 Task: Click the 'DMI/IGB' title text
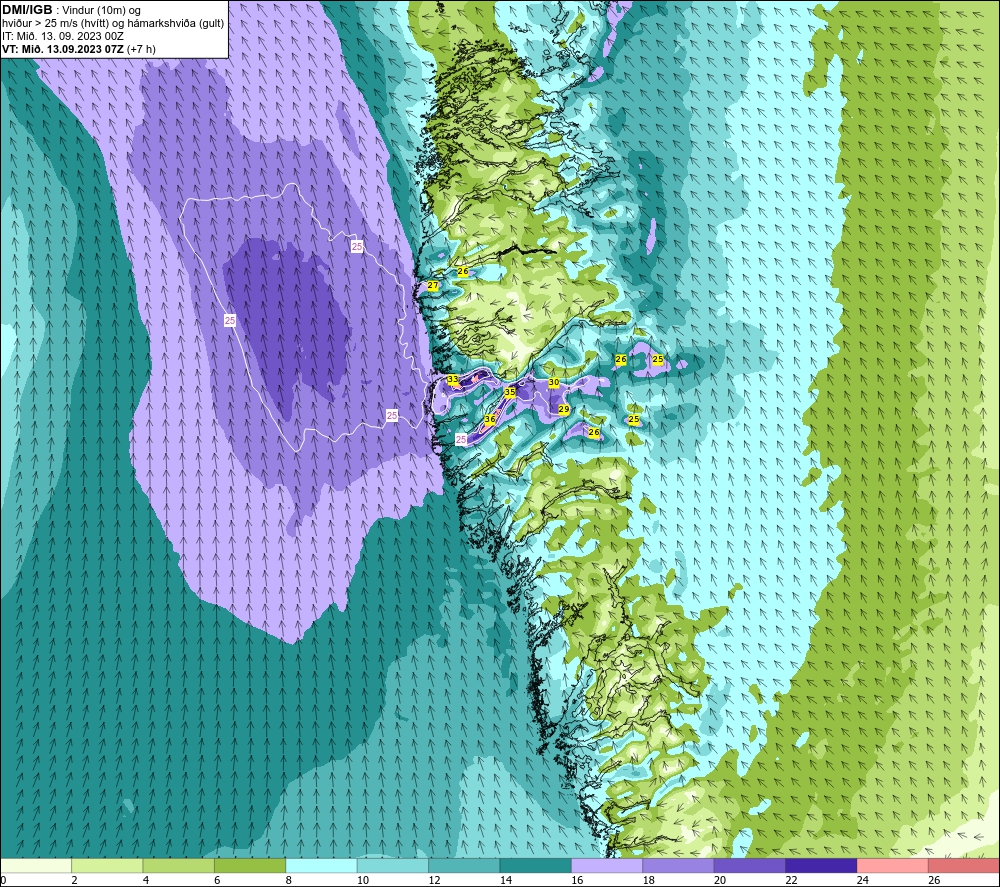pos(27,10)
